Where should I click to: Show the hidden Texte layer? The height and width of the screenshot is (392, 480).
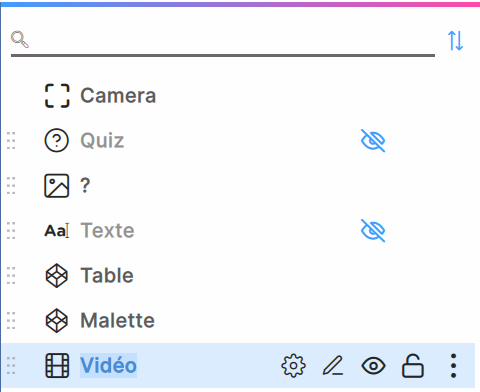tap(373, 231)
